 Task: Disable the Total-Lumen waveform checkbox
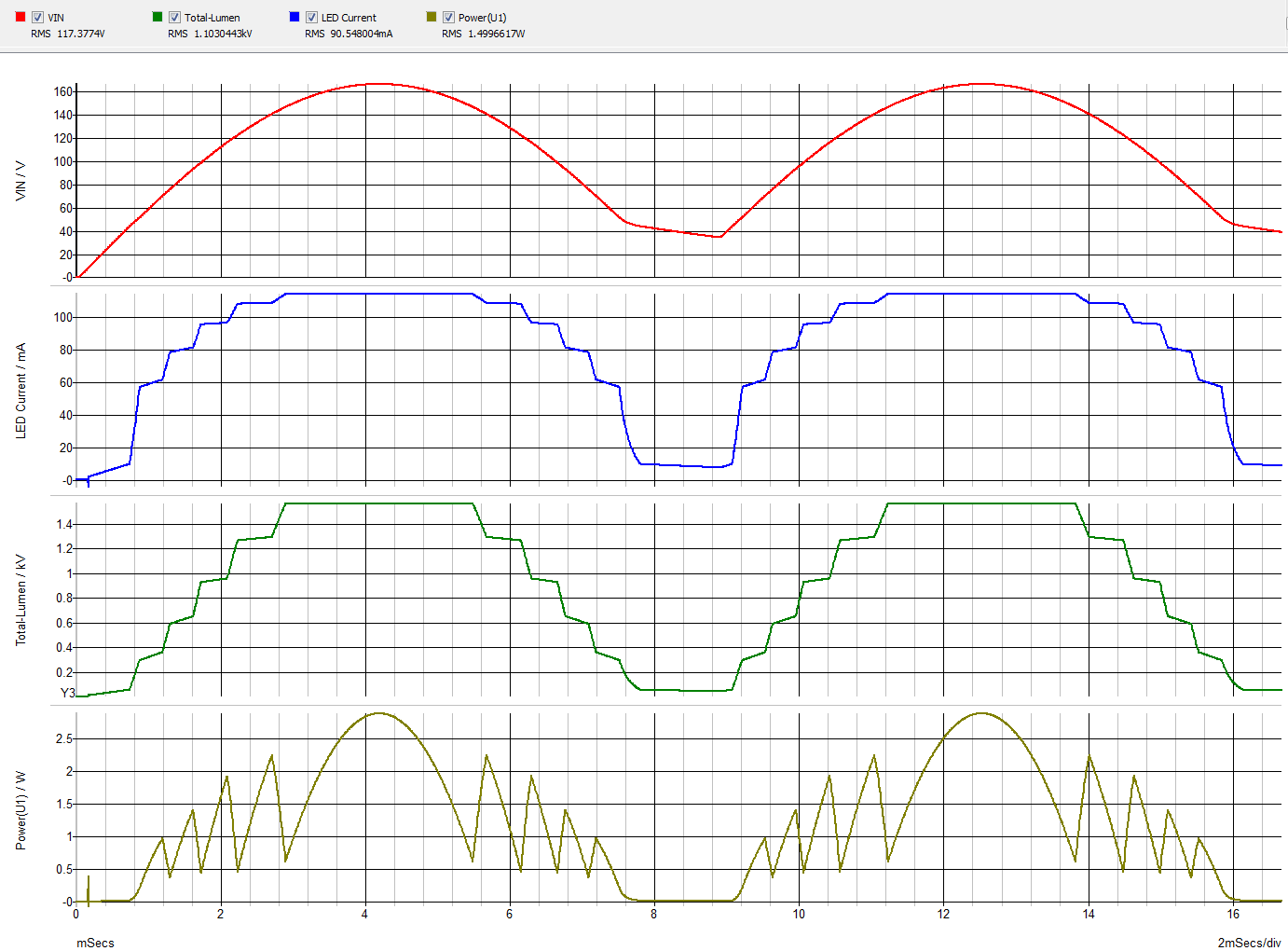click(x=174, y=16)
